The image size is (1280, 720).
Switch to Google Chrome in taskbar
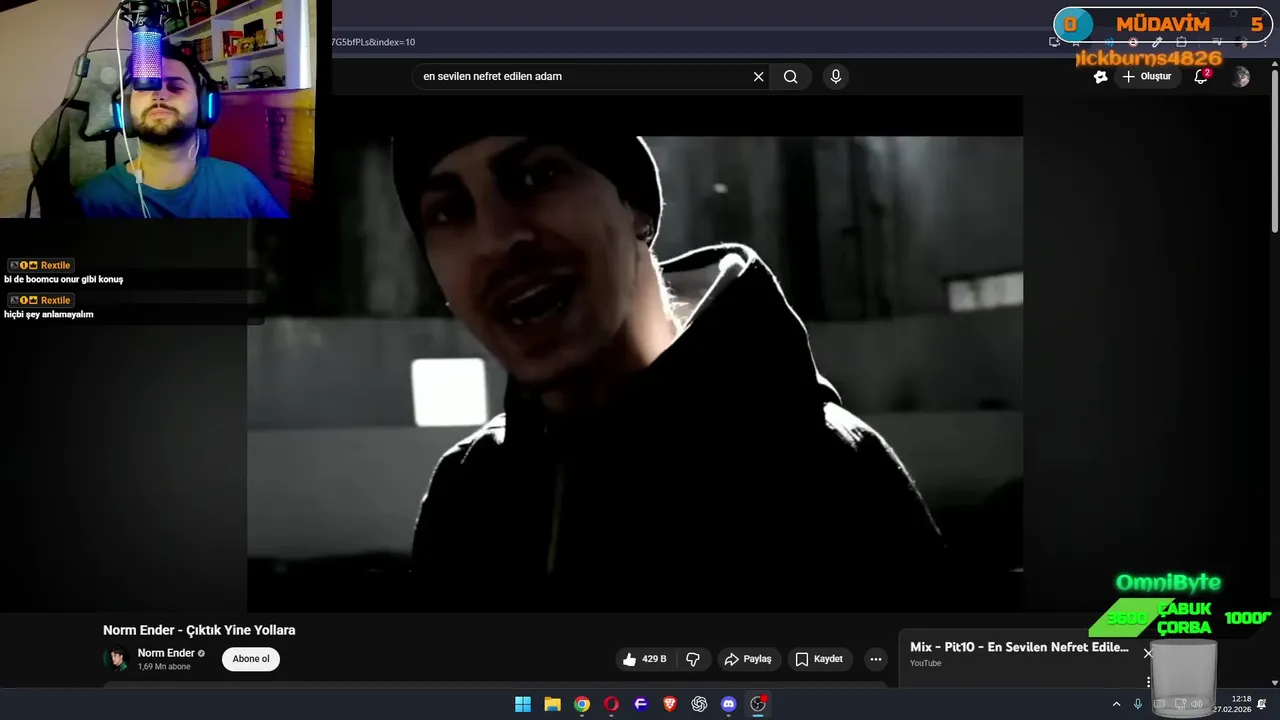[x=582, y=704]
